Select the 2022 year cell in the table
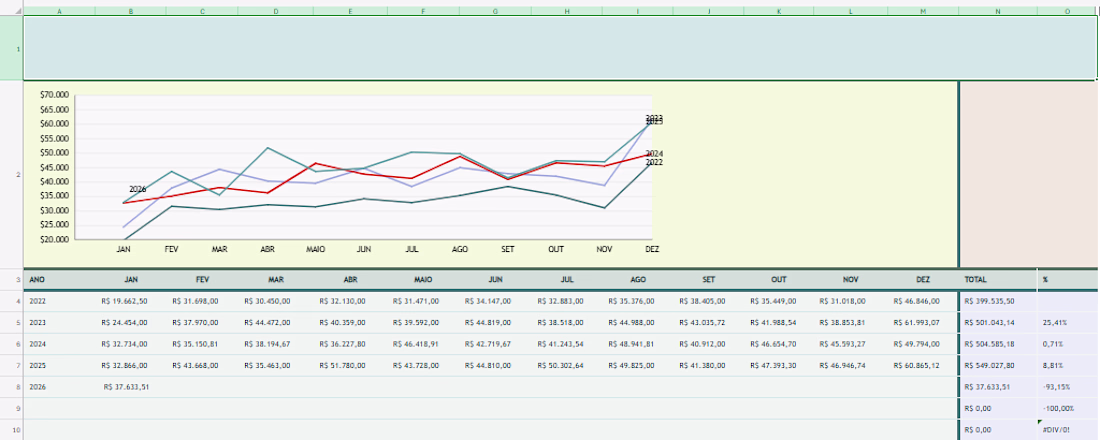This screenshot has width=1100, height=440. tap(59, 301)
